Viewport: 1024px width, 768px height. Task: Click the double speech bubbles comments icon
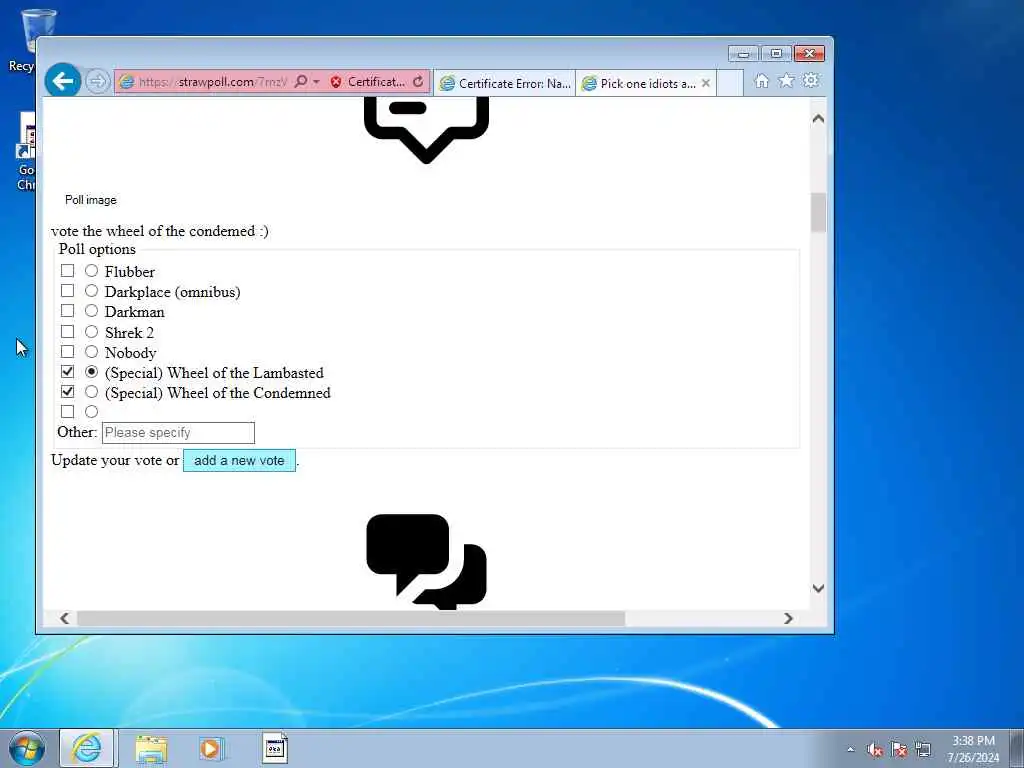pyautogui.click(x=426, y=562)
